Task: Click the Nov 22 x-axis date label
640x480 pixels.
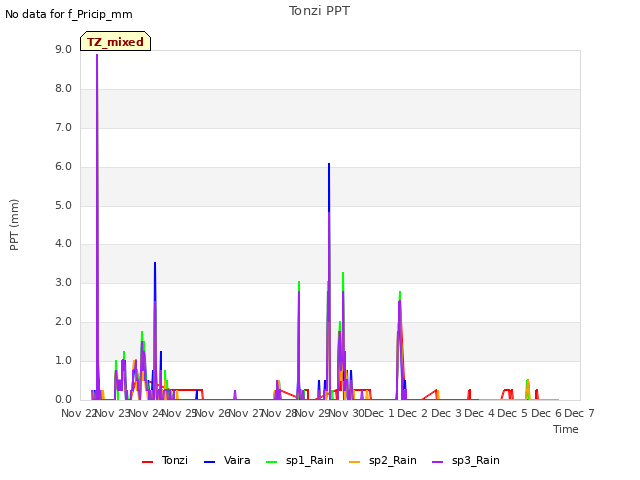Action: pos(78,413)
